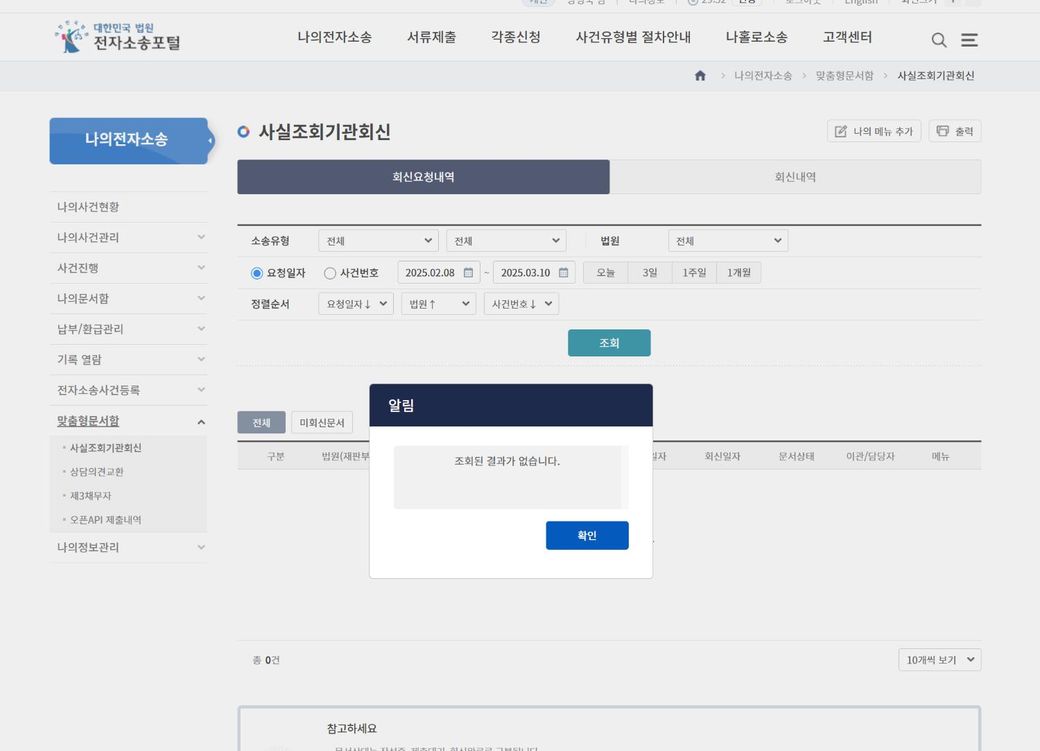Select the 사건번호 radio button

point(330,273)
